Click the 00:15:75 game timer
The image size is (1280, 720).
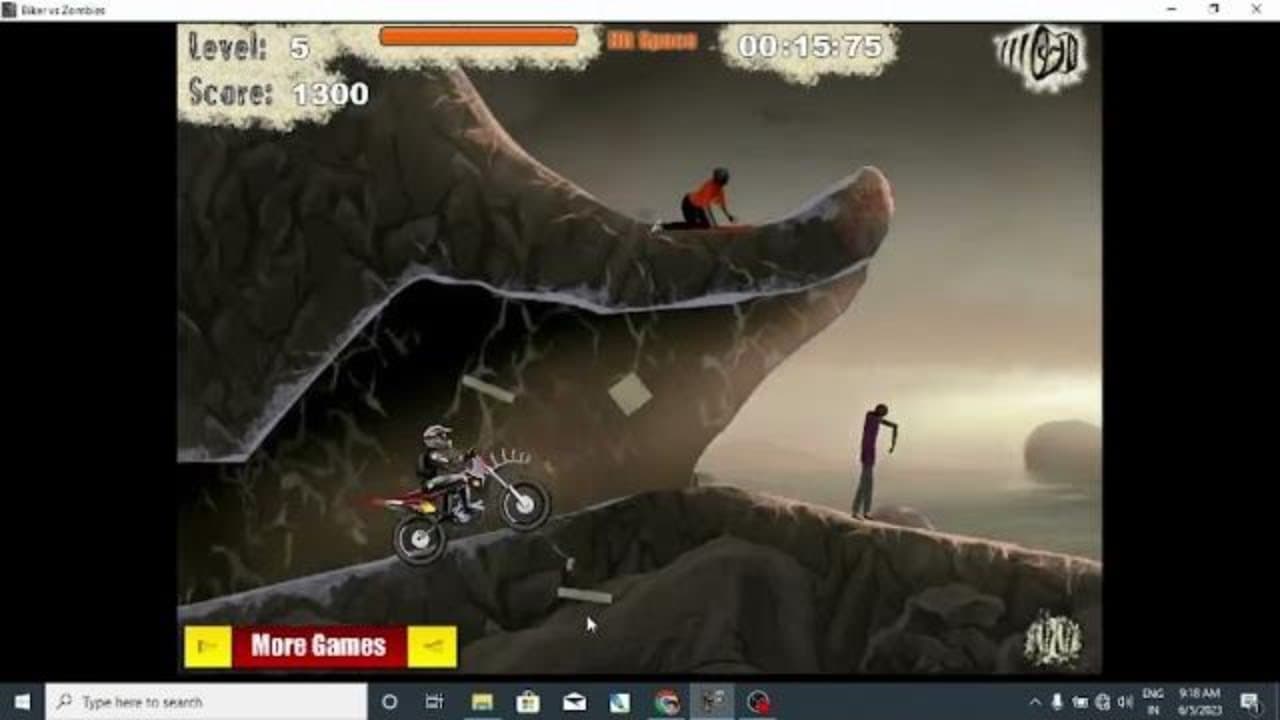(810, 47)
